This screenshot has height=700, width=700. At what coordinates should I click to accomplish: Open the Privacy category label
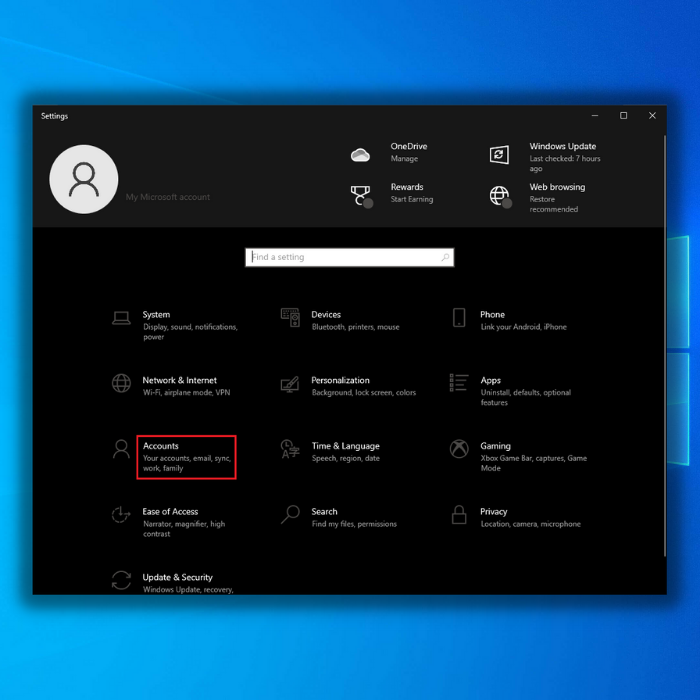[x=494, y=512]
